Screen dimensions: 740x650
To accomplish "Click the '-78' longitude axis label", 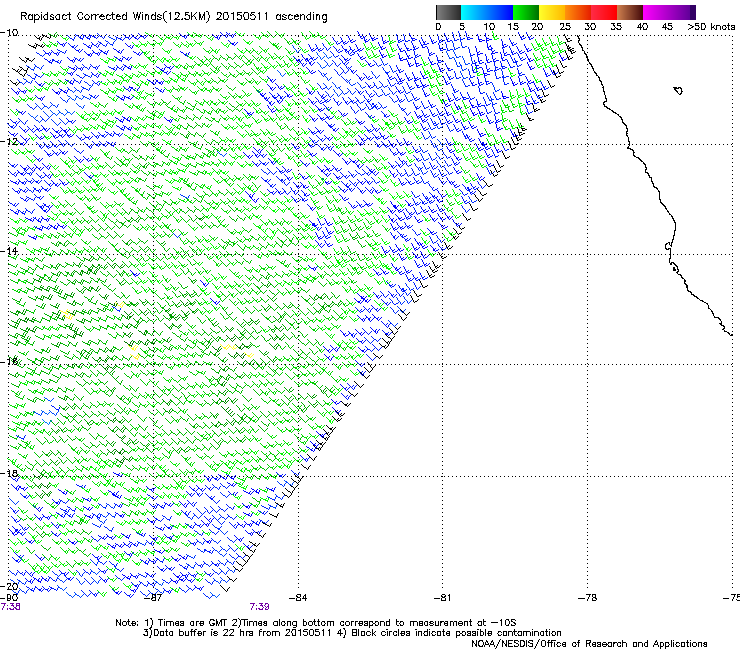I will (x=588, y=598).
